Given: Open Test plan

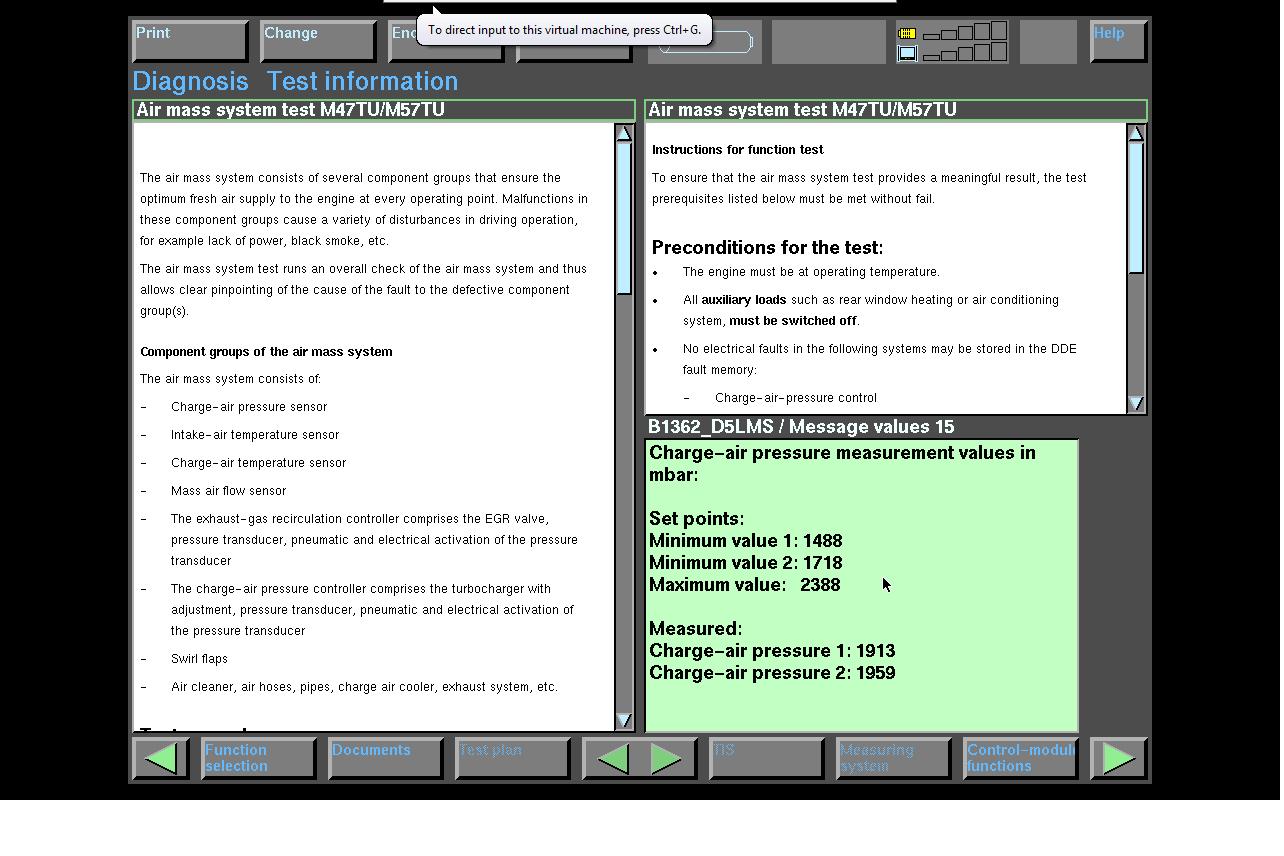Looking at the screenshot, I should (x=513, y=759).
